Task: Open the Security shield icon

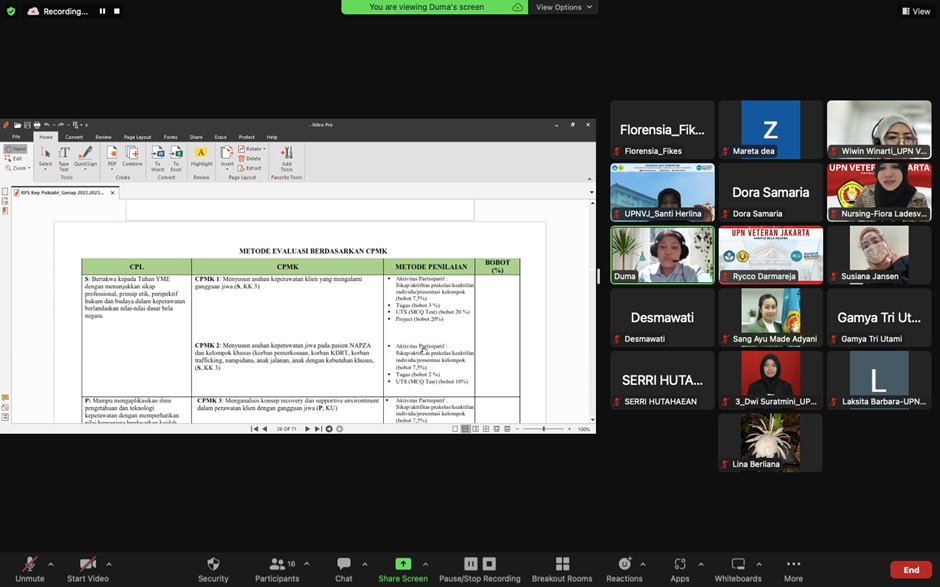Action: click(x=213, y=565)
